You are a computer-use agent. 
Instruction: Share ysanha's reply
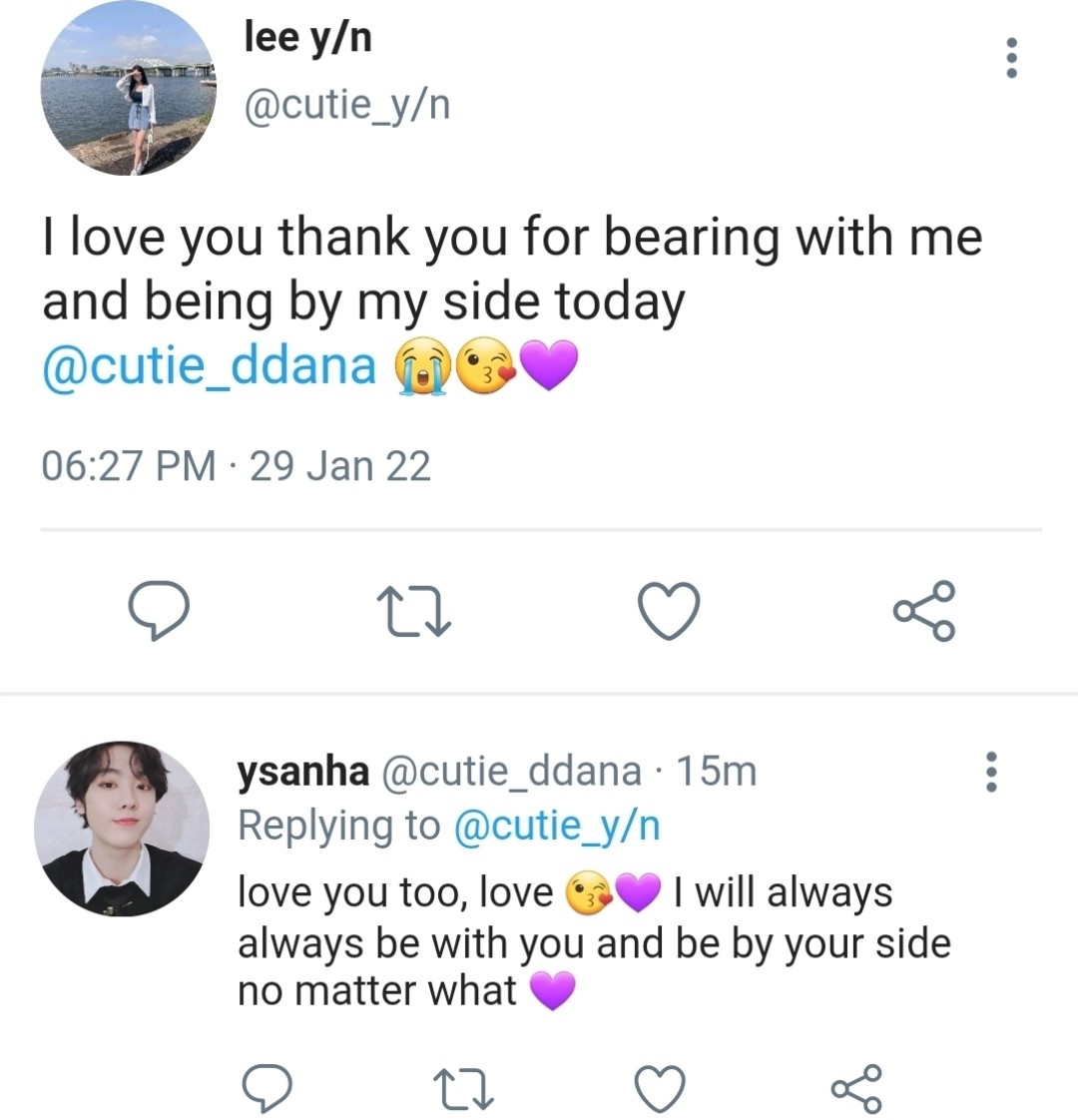click(x=856, y=1088)
